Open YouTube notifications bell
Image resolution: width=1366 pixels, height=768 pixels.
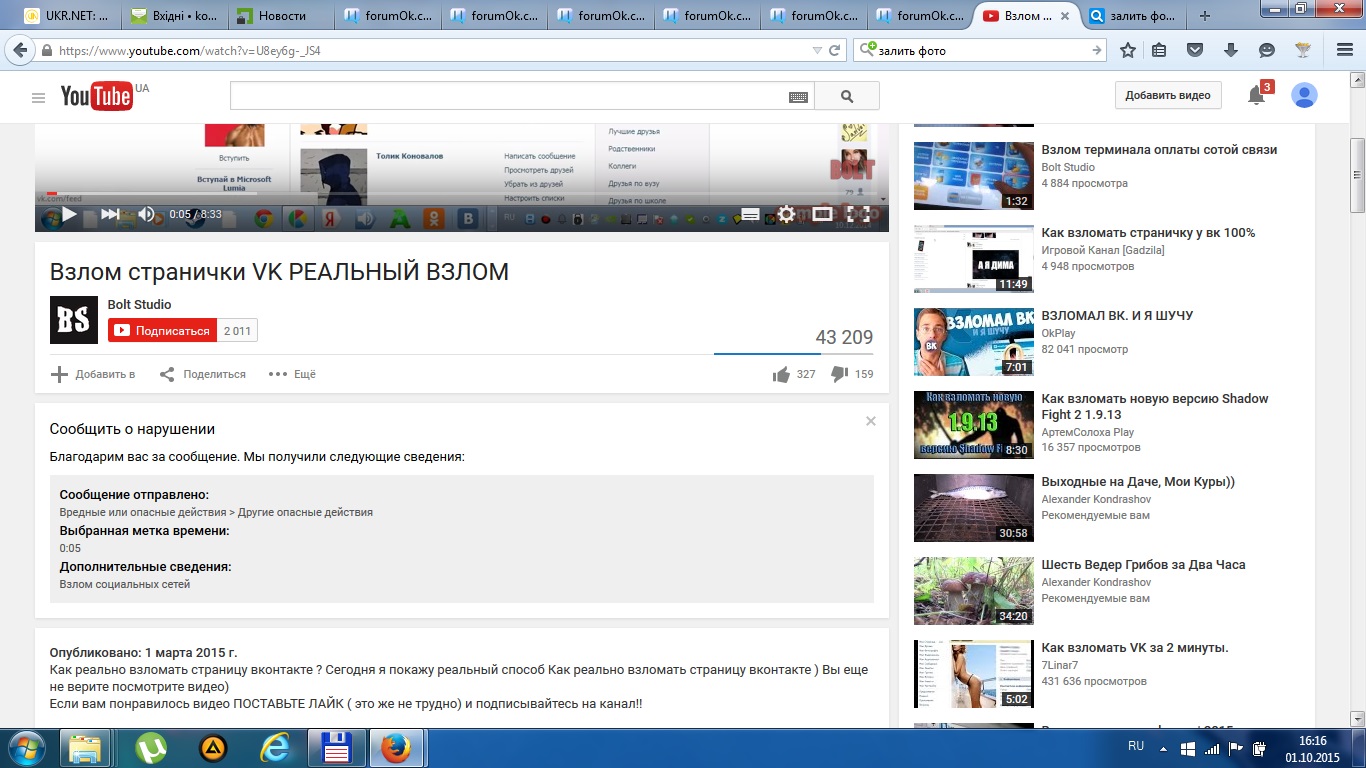(x=1256, y=95)
